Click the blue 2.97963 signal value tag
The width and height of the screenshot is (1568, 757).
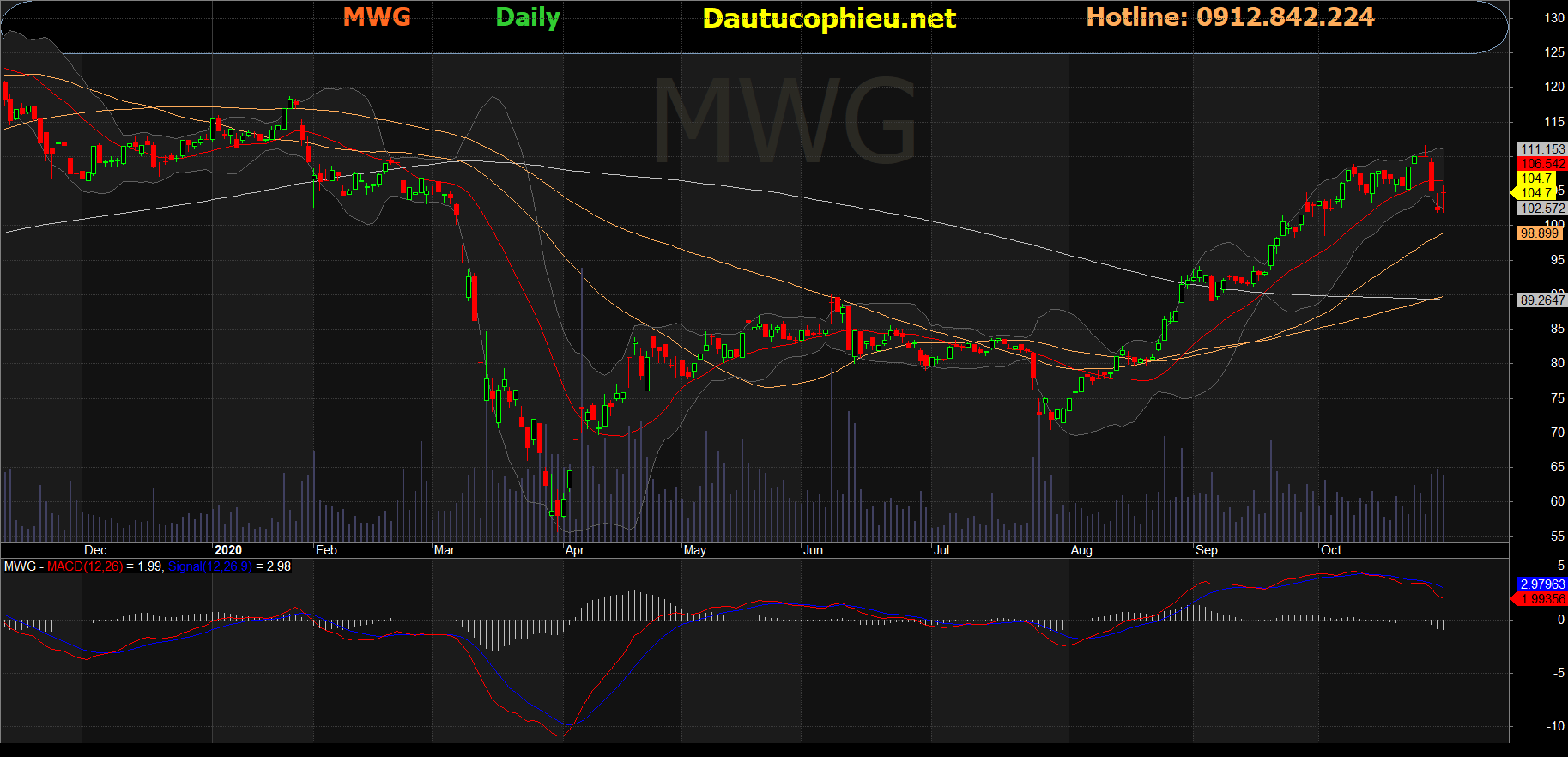(x=1542, y=584)
